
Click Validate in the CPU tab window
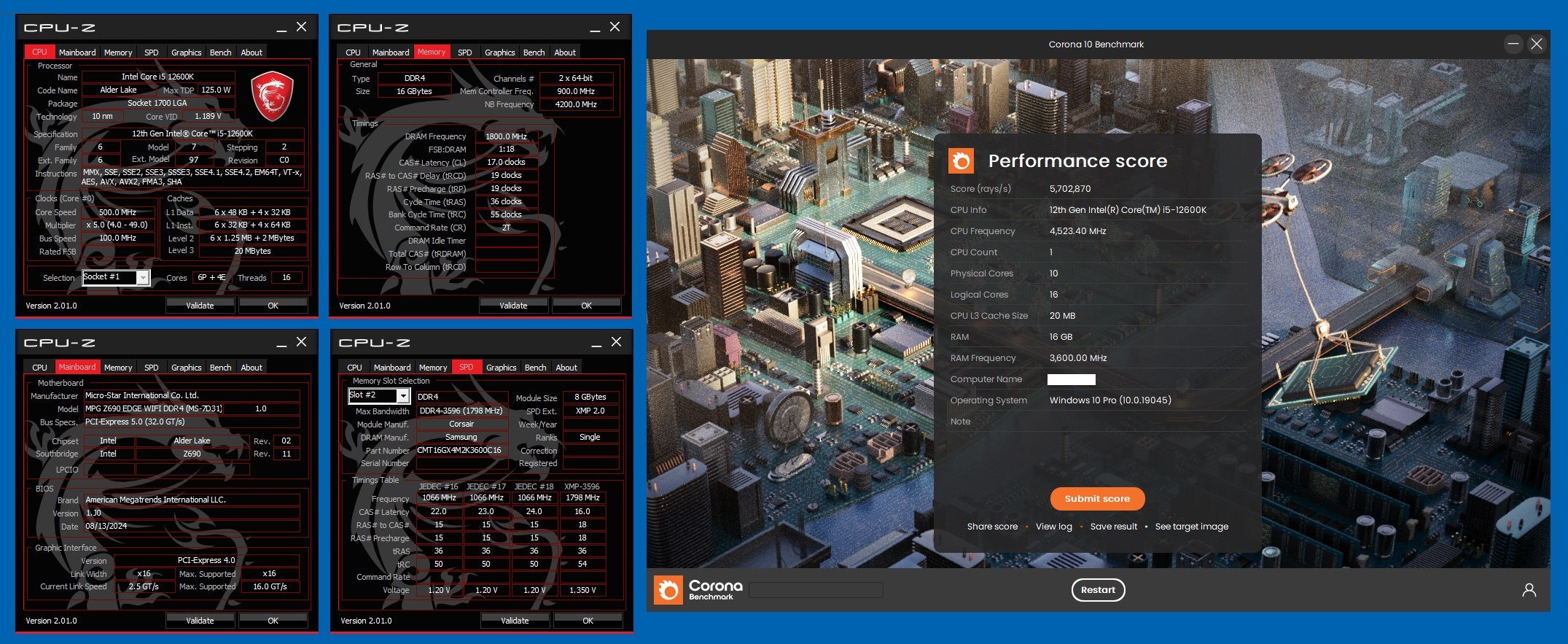pyautogui.click(x=200, y=306)
